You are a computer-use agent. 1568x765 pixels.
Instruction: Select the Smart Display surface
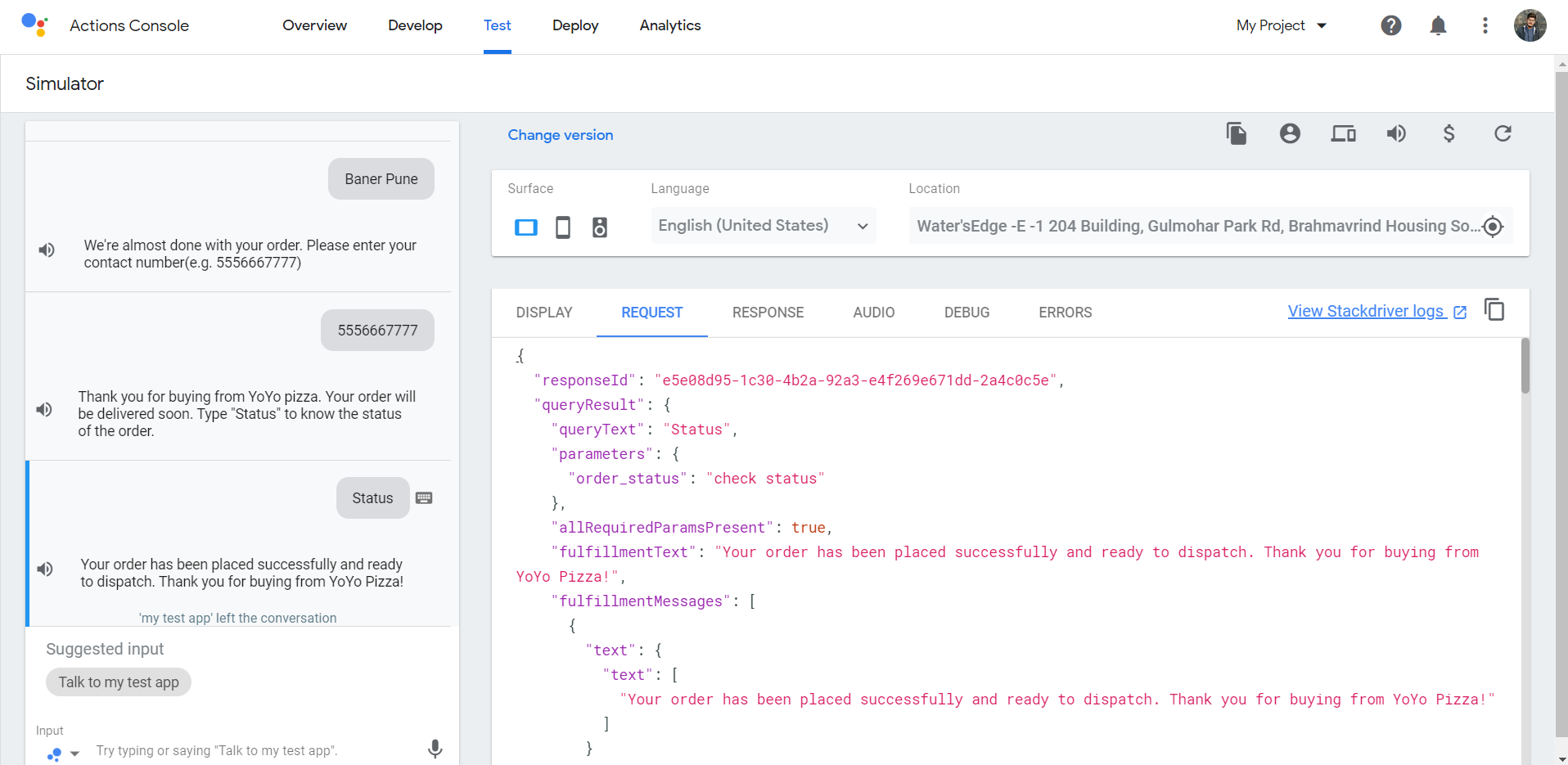pyautogui.click(x=525, y=227)
